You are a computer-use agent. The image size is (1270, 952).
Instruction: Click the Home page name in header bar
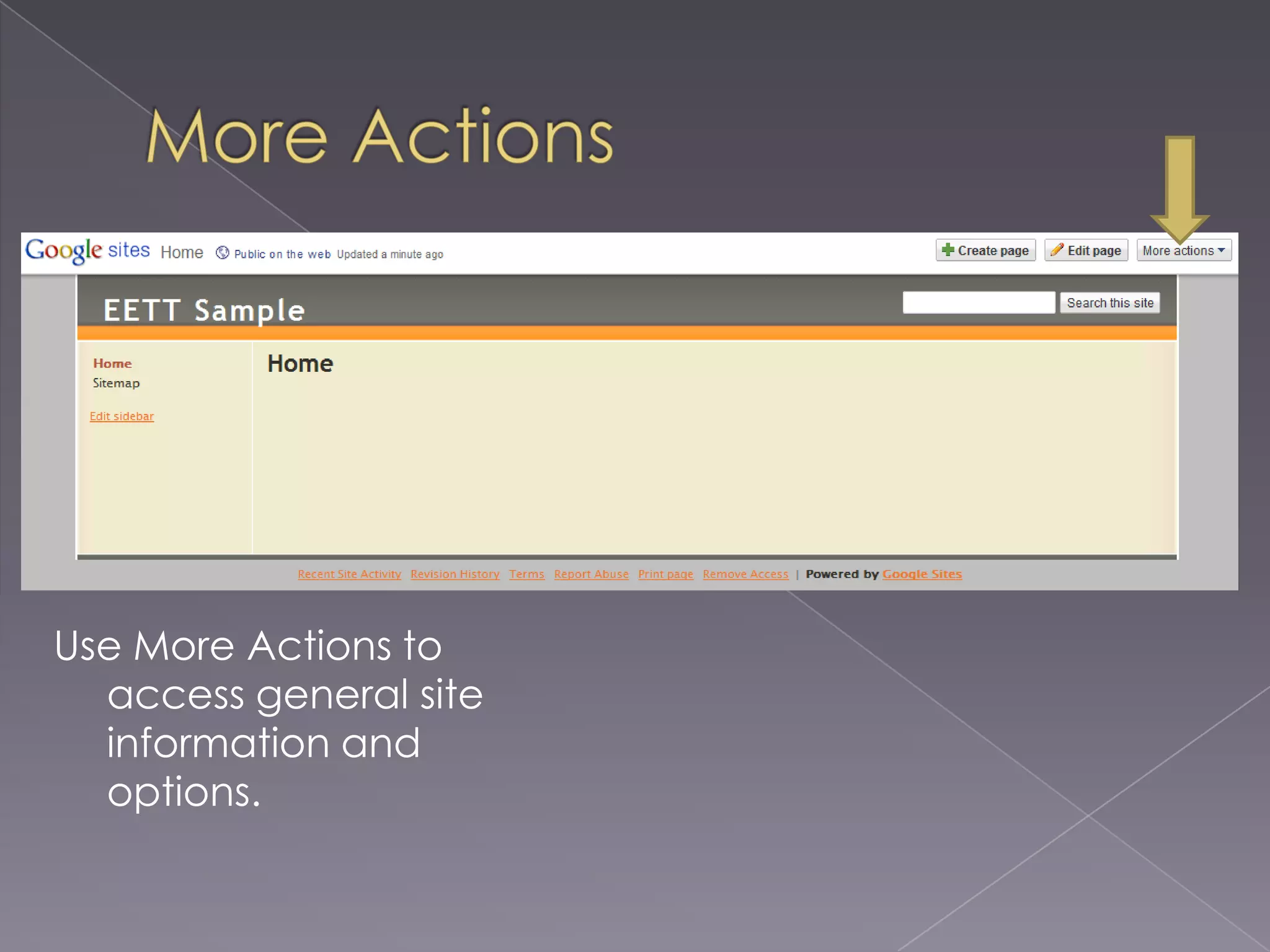pos(182,252)
